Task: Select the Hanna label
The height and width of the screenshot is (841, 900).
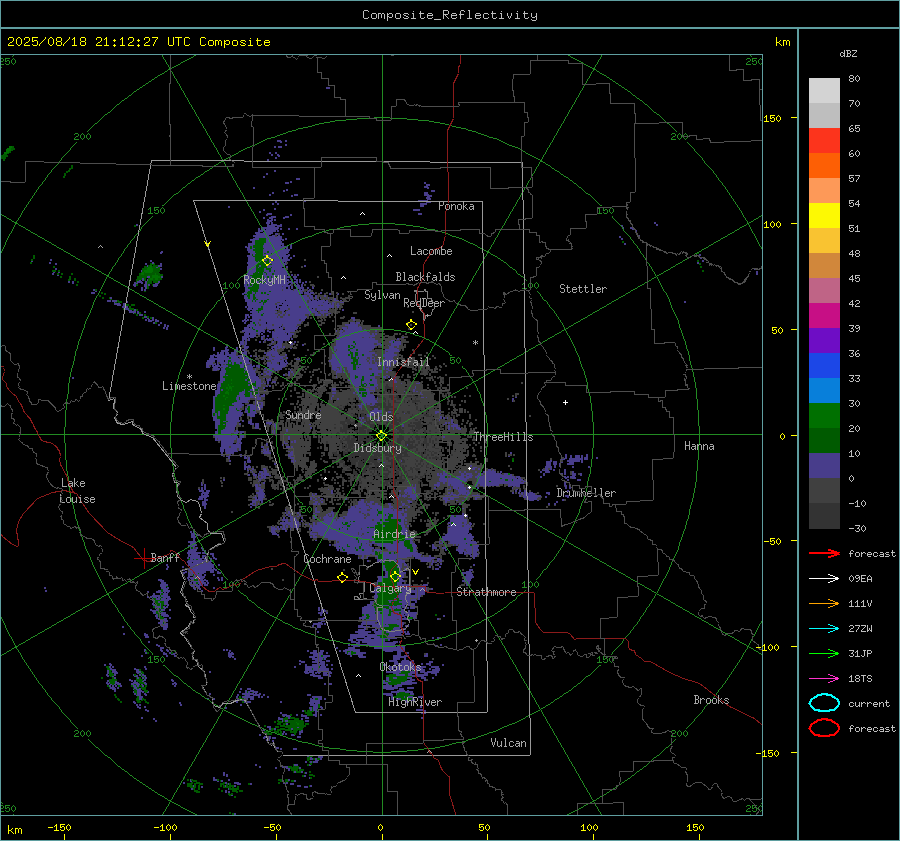Action: [x=699, y=446]
